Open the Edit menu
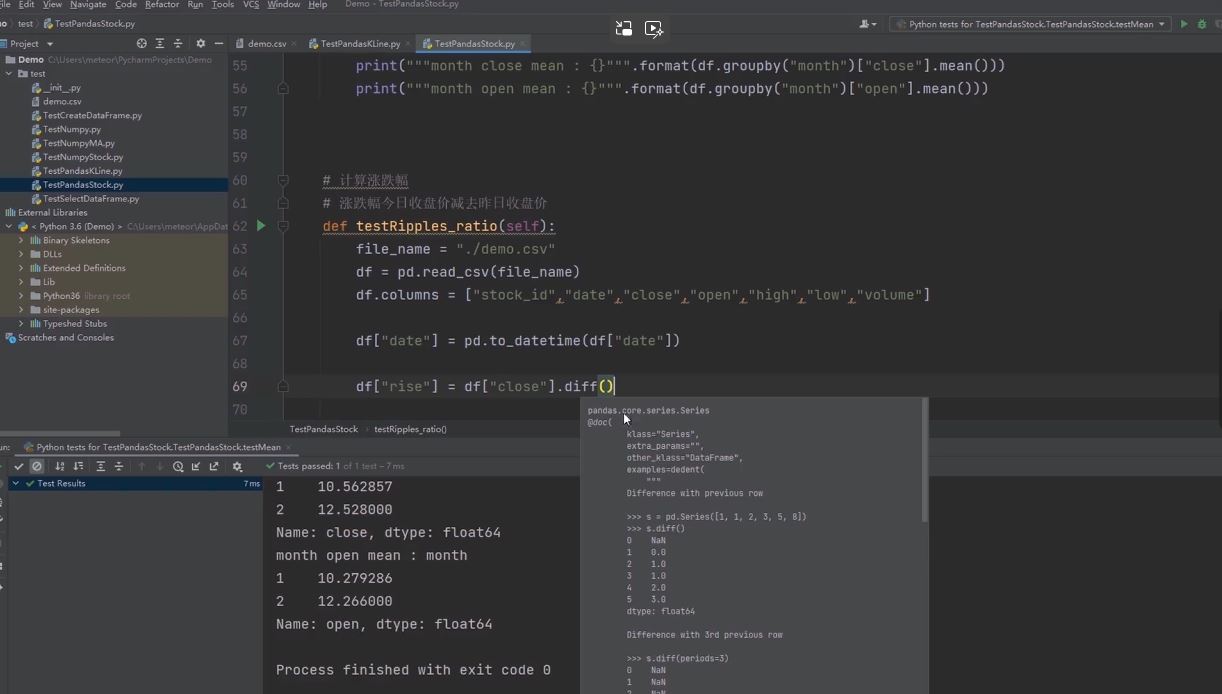Screen dimensions: 1222x694 26,5
